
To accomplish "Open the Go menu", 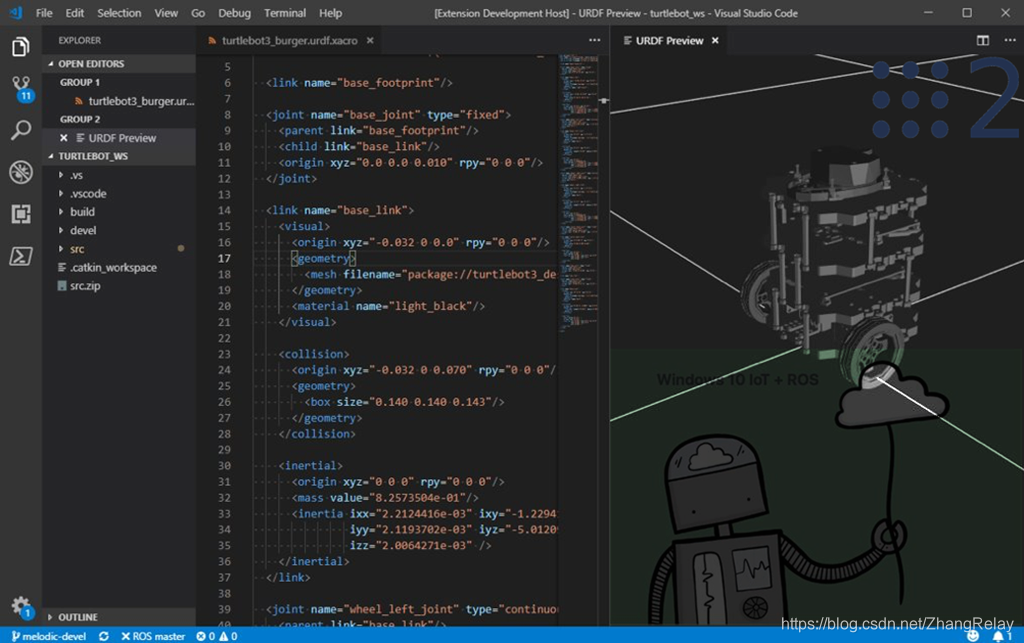I will pos(198,13).
